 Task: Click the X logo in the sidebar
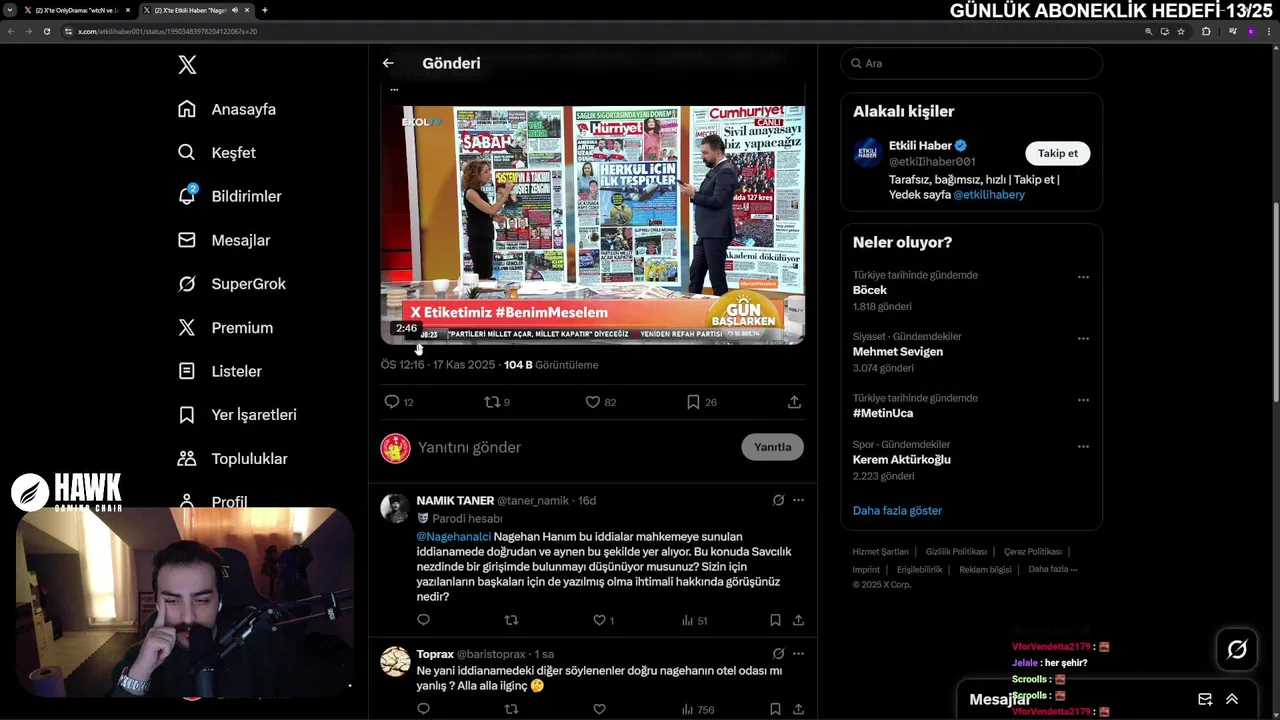click(x=187, y=65)
